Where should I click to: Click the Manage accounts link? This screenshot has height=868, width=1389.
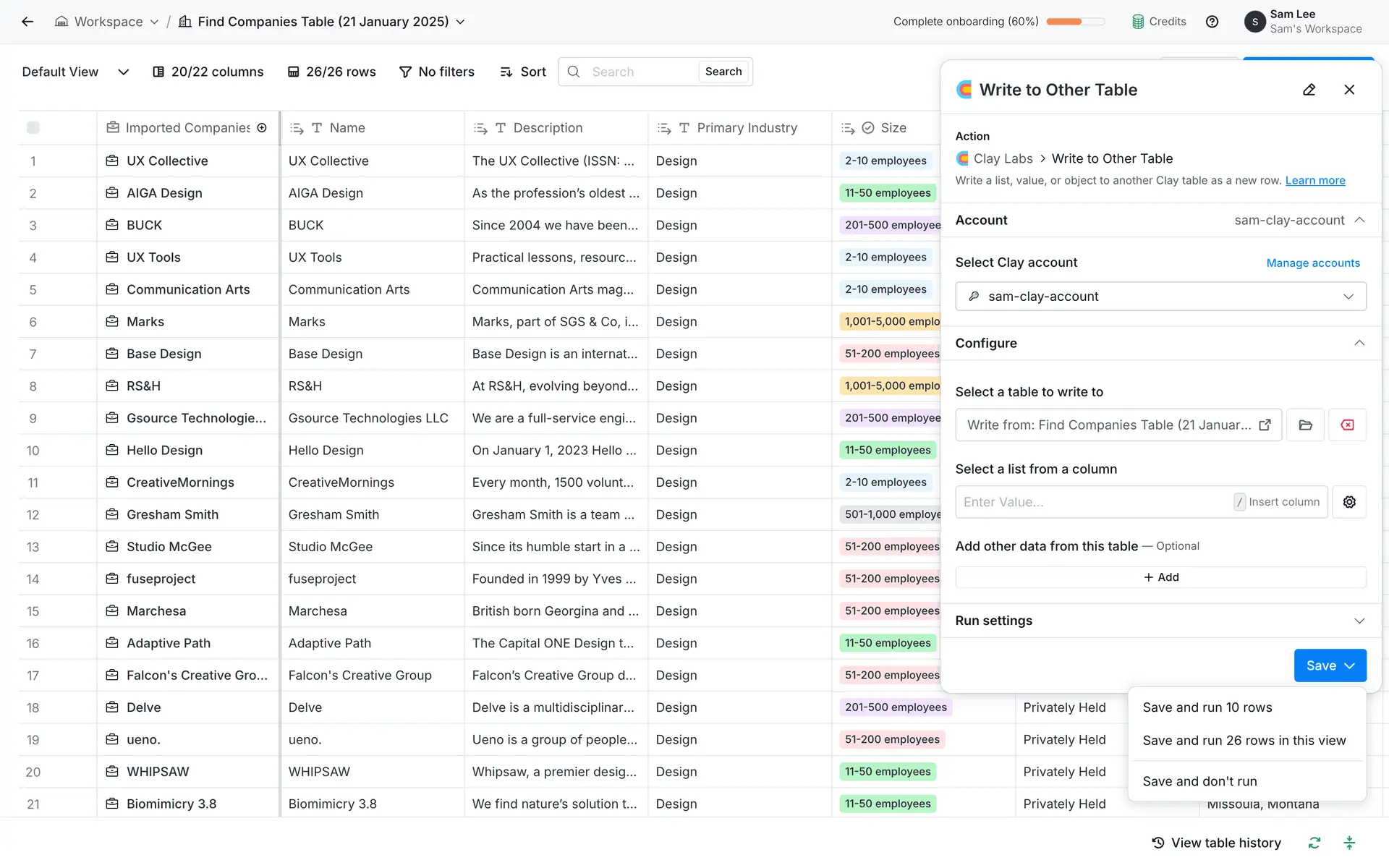(1312, 263)
